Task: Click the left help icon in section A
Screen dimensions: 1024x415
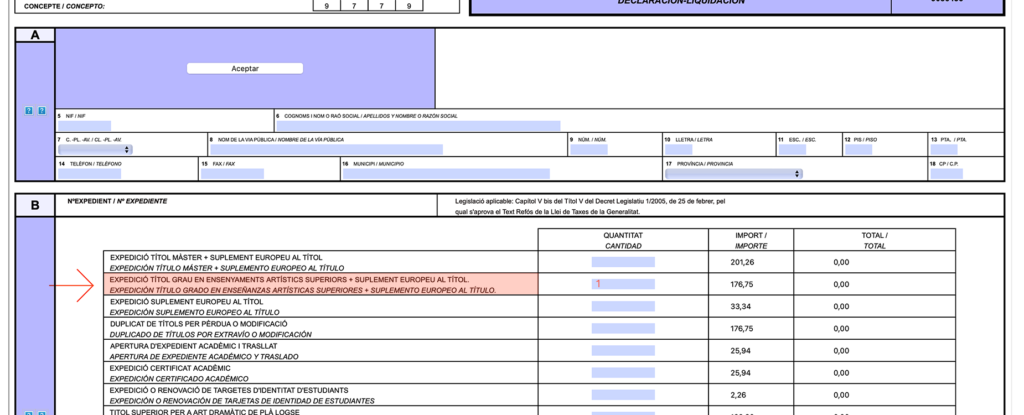Action: [29, 110]
